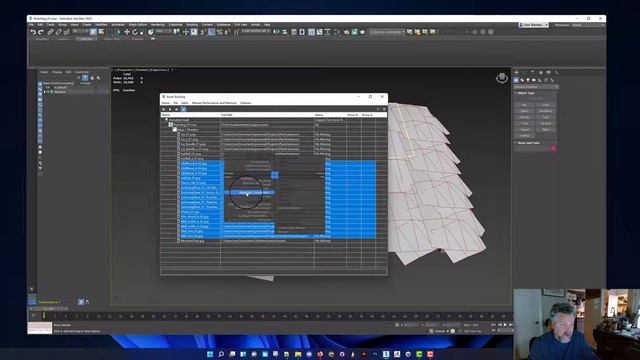Switch to the Freeform ribbon tab
This screenshot has width=640, height=360.
[63, 39]
